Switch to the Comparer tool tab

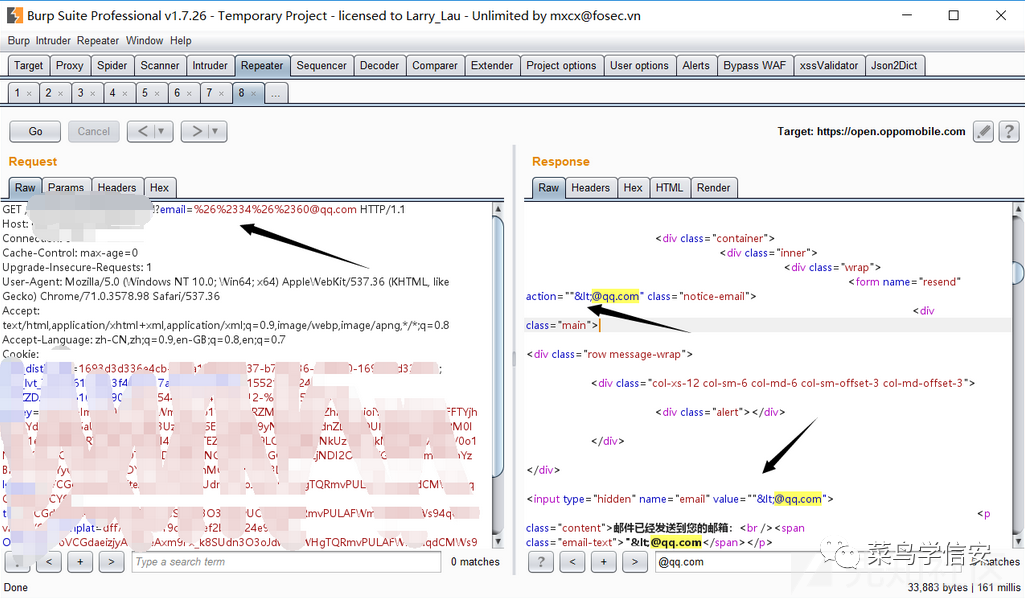point(435,65)
